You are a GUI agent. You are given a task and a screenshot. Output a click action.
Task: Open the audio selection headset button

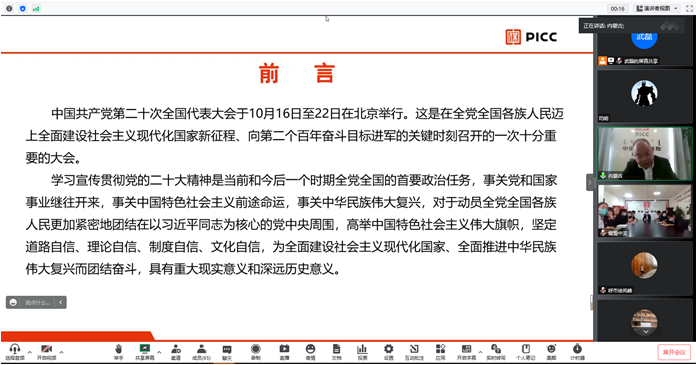[15, 352]
